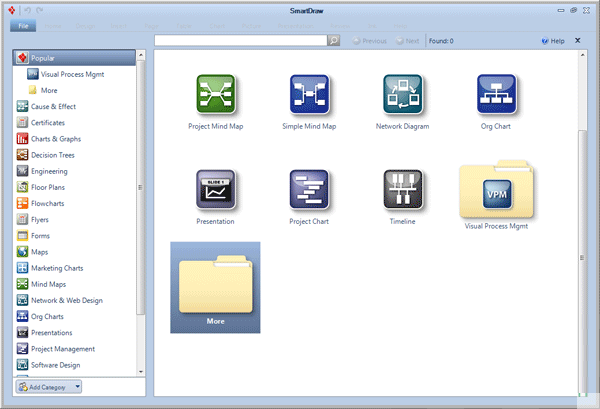Click the Previous search result button

tap(368, 41)
